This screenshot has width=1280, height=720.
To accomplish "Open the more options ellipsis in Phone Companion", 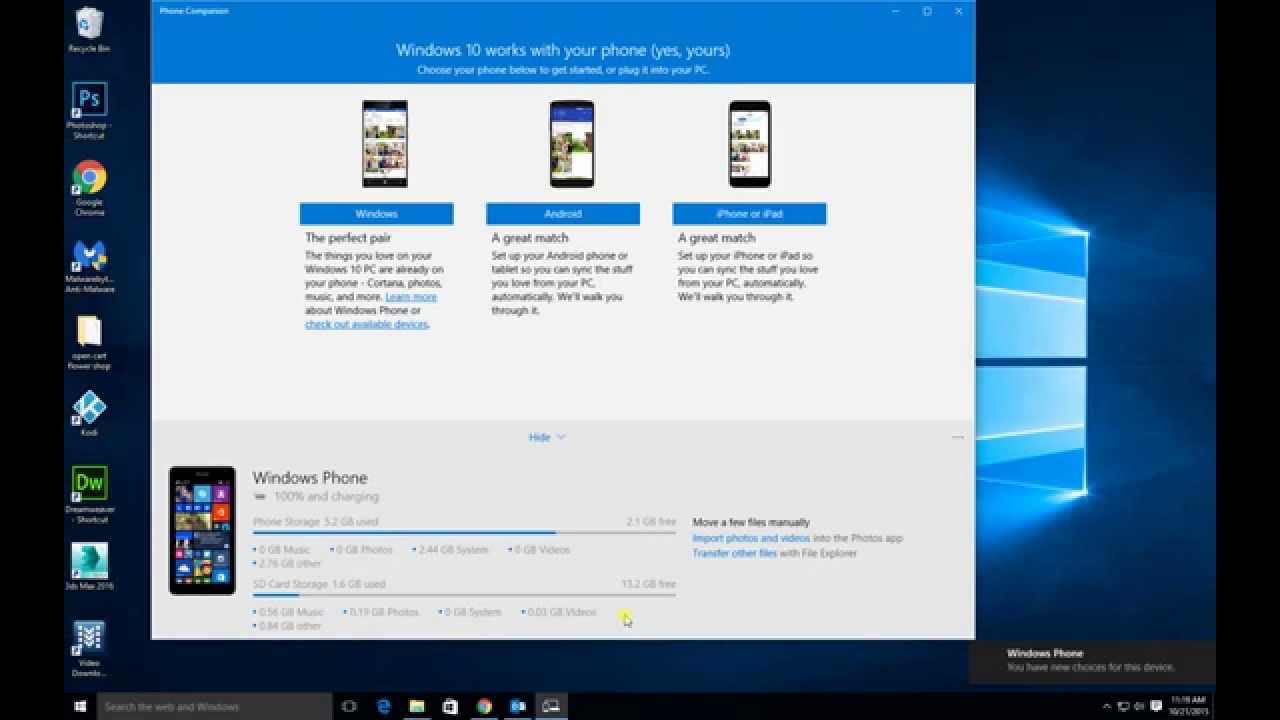I will pyautogui.click(x=958, y=438).
